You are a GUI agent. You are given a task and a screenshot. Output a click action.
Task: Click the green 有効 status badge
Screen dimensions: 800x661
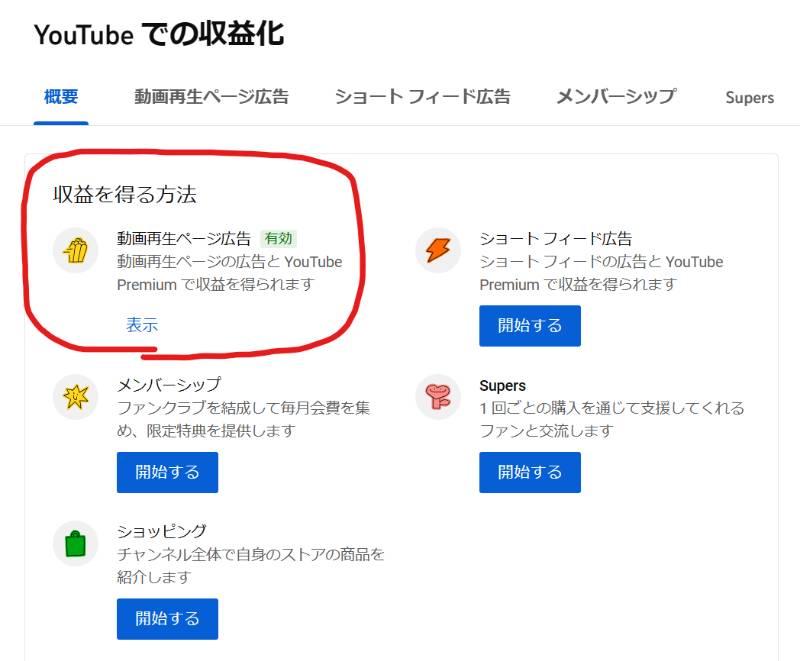click(278, 238)
